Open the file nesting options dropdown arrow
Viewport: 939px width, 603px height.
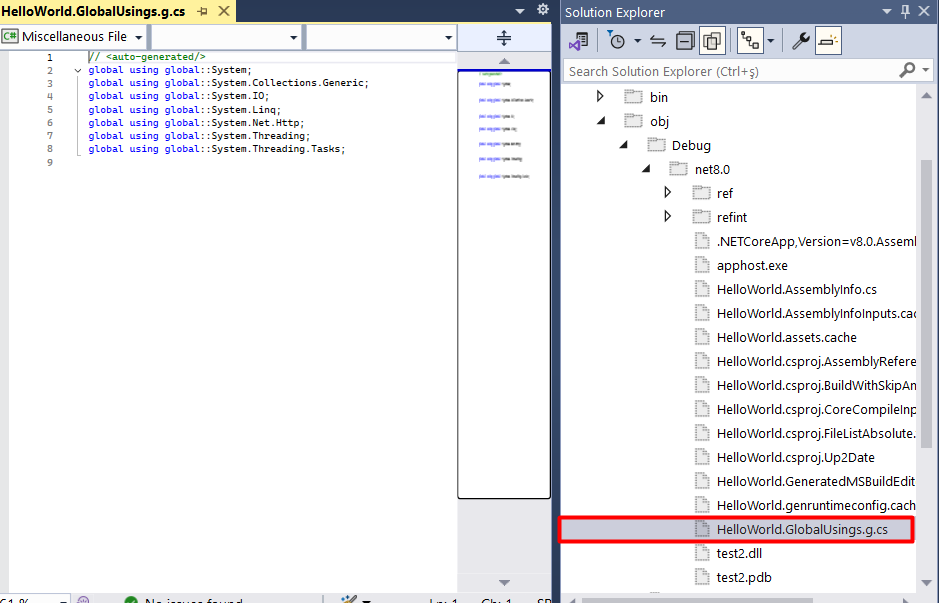tap(771, 41)
